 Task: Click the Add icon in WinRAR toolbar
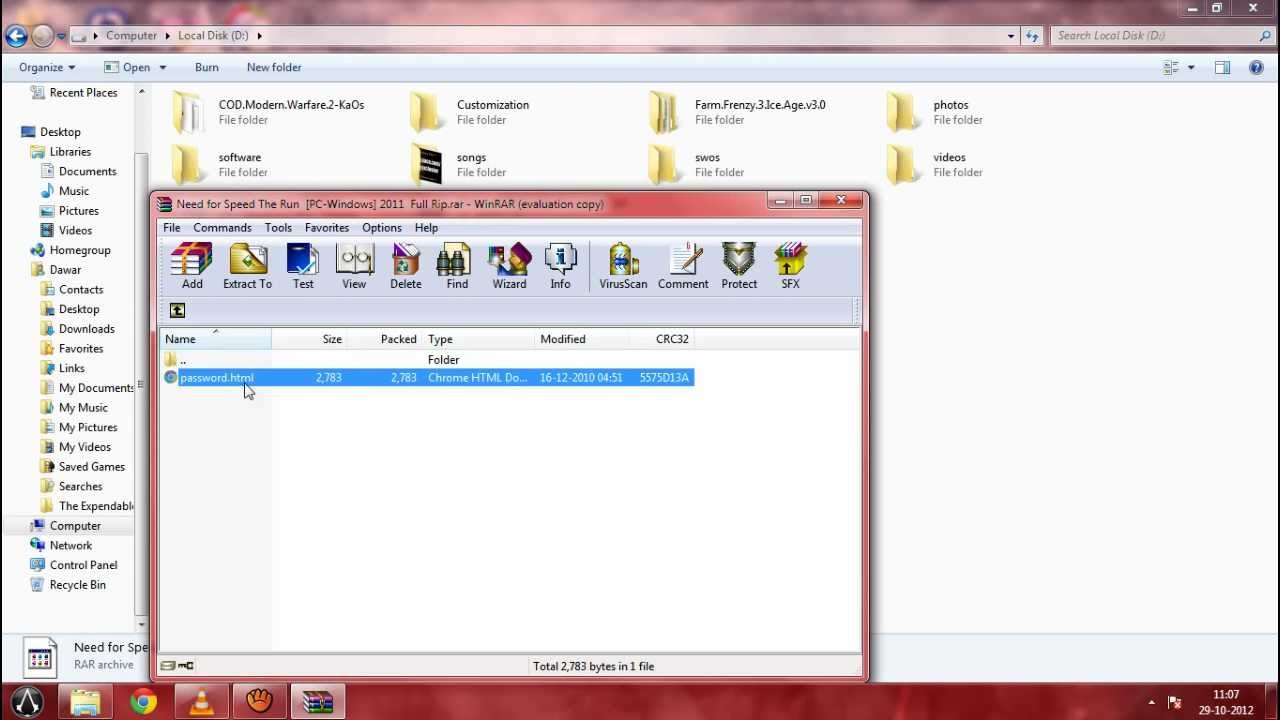191,266
